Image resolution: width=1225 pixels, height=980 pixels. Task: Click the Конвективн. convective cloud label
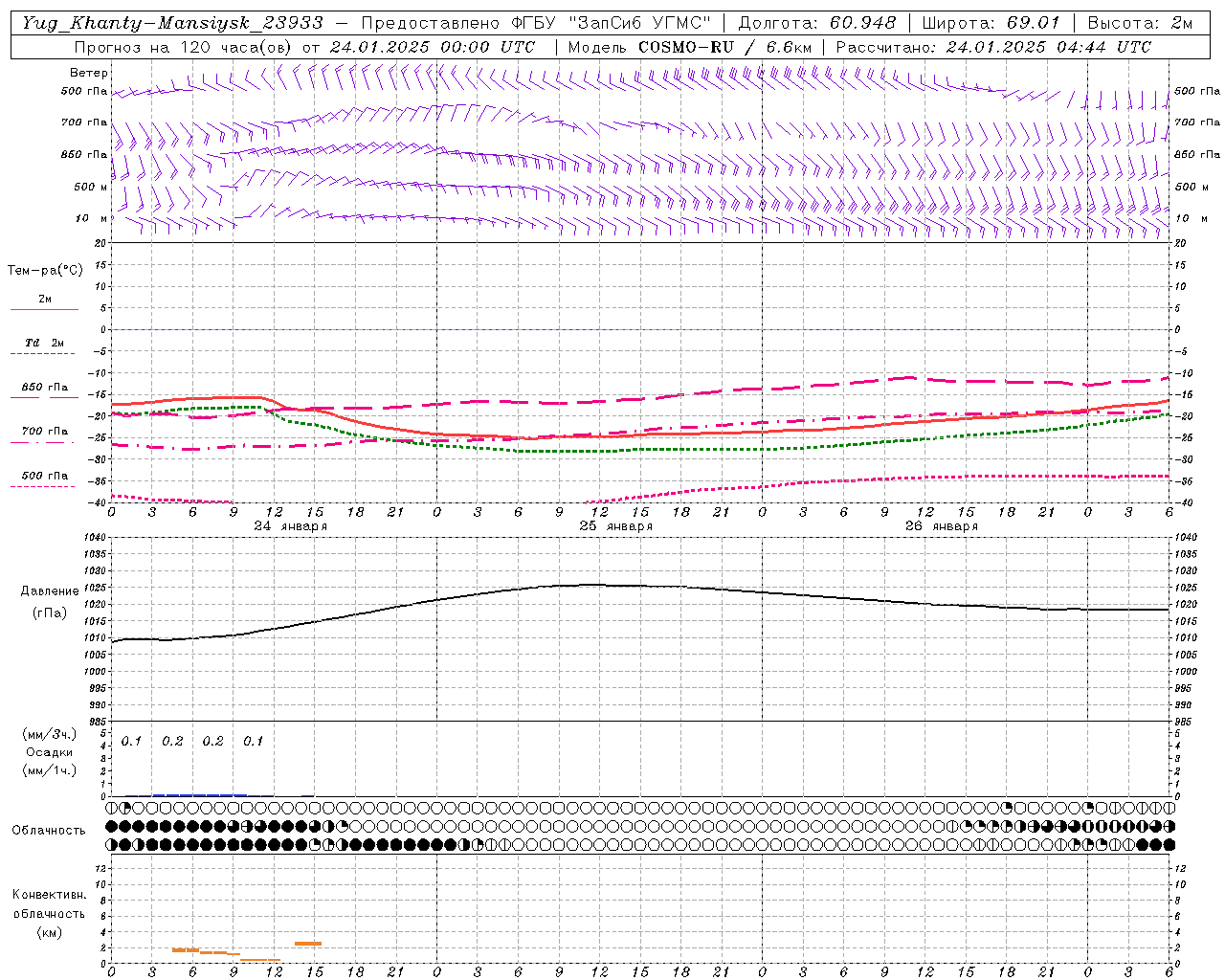click(50, 895)
